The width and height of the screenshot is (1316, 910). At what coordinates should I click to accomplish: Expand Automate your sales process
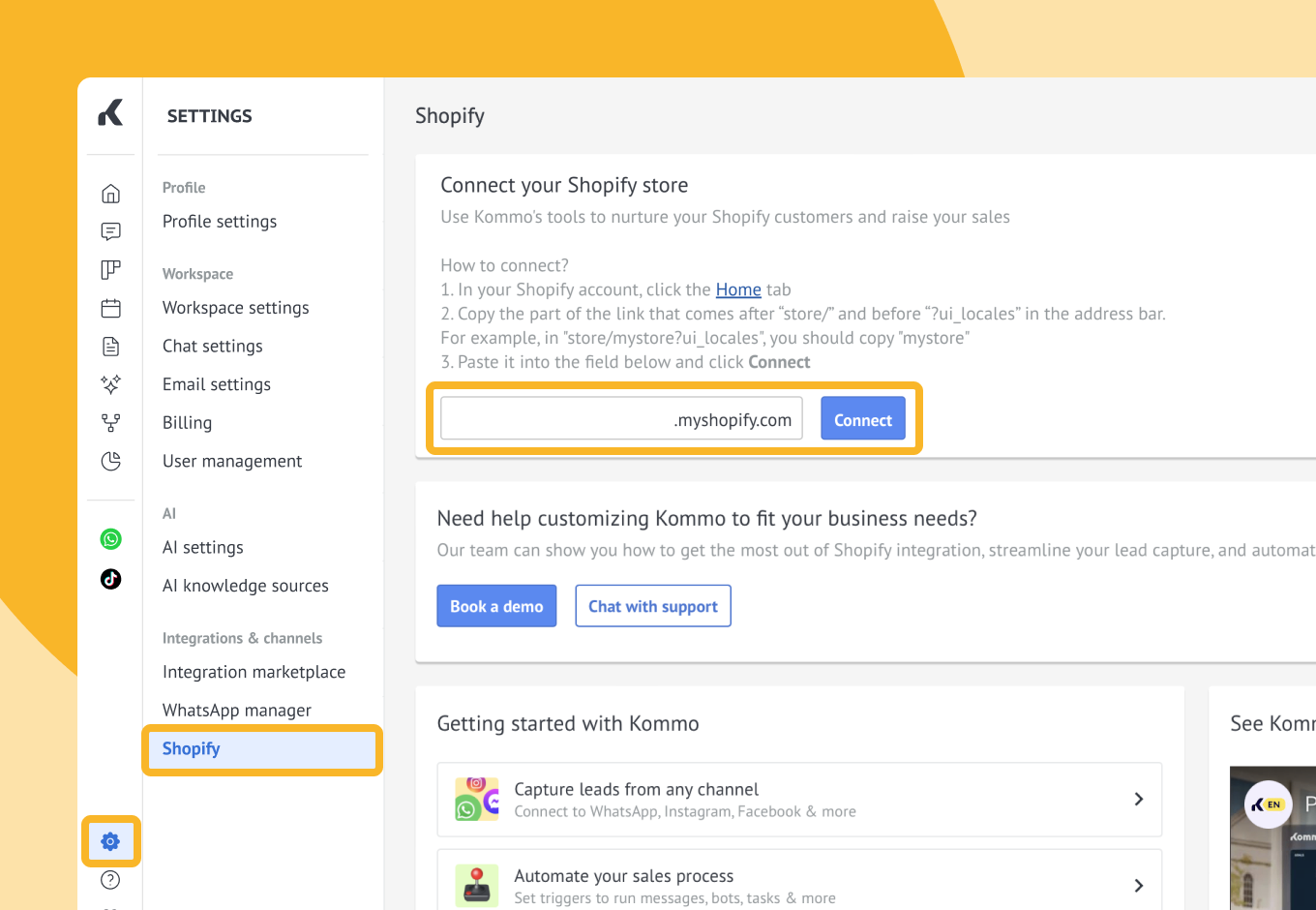pyautogui.click(x=799, y=885)
